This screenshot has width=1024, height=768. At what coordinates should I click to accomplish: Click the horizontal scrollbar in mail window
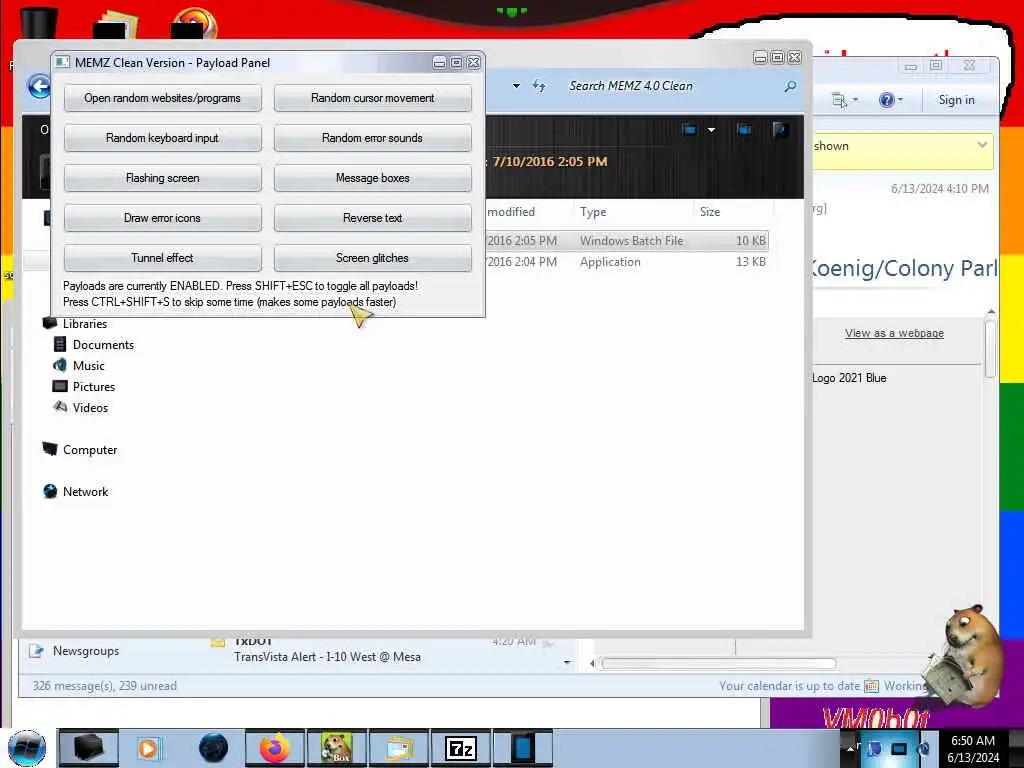tap(718, 664)
